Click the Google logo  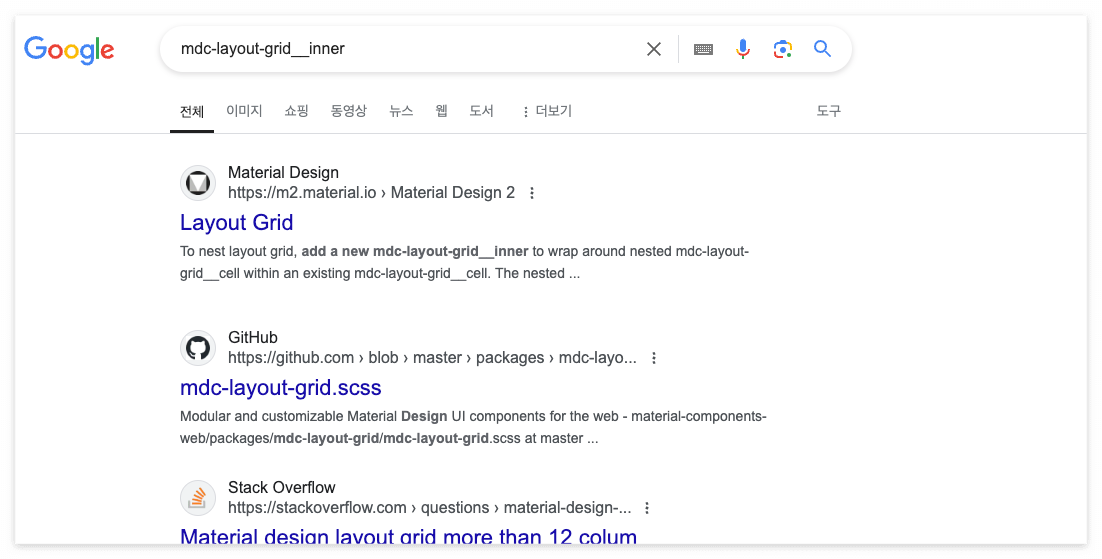[x=69, y=50]
